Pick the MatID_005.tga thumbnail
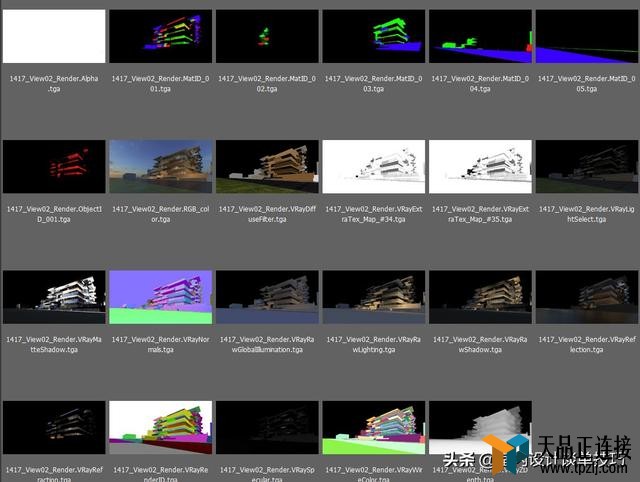Viewport: 640px width, 482px height. click(x=587, y=36)
